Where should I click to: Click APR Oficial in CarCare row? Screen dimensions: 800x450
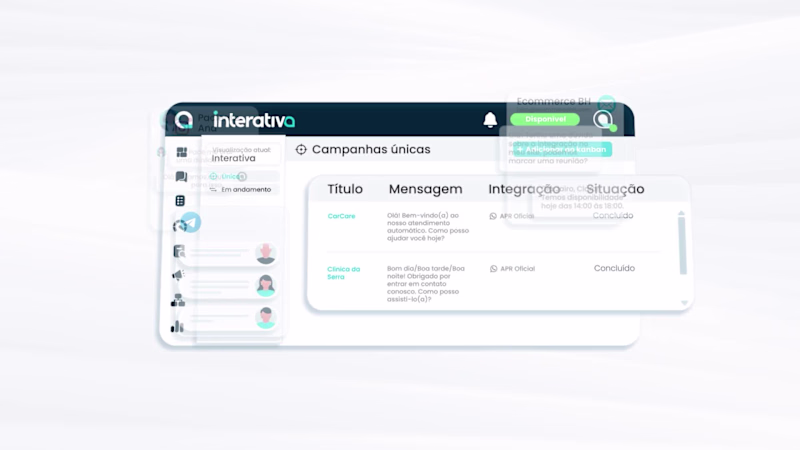coord(517,216)
